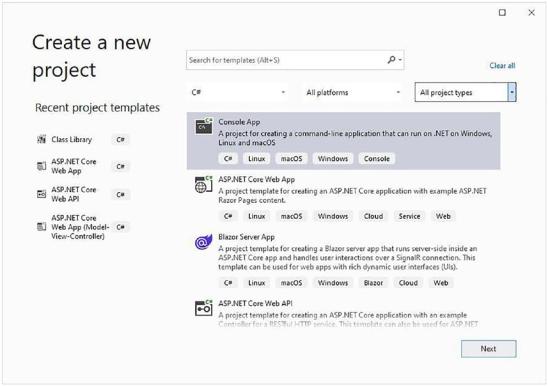Click the recent ASP.NET Core Web API icon
Viewport: 548px width, 386px height.
(42, 194)
